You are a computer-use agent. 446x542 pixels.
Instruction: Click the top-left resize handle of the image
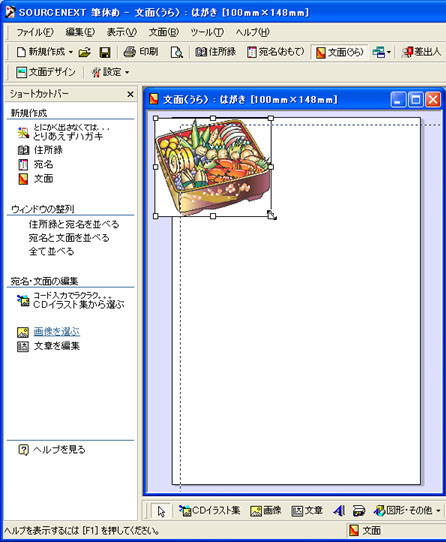(156, 118)
